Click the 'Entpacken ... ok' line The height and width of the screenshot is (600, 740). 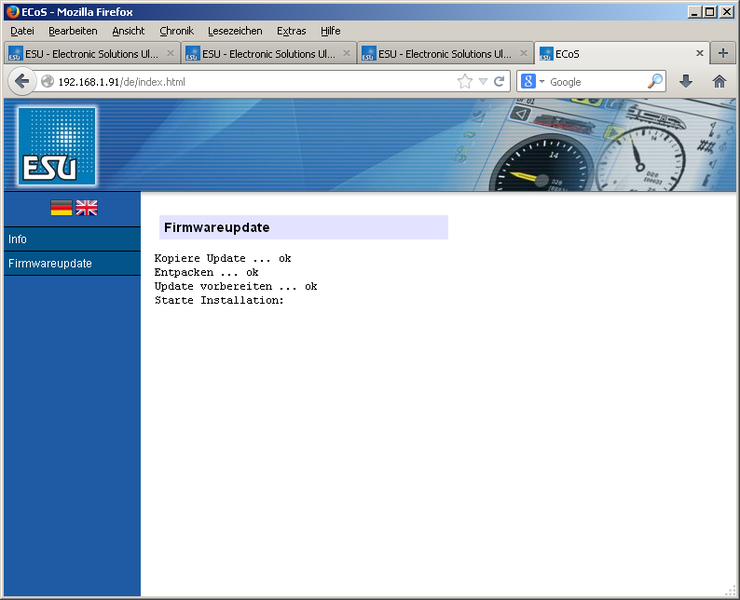coord(206,272)
